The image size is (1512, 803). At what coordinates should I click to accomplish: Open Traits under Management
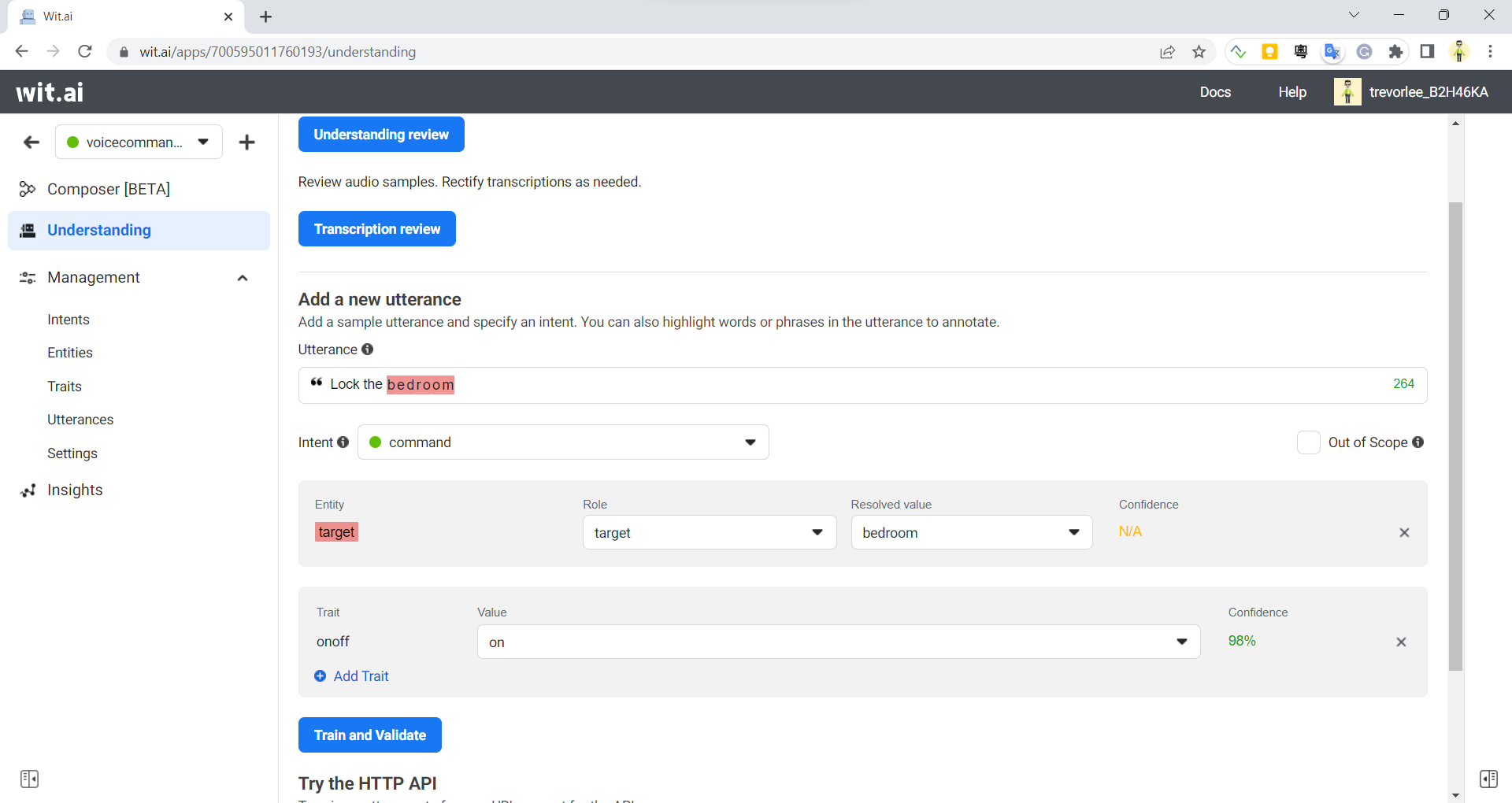[65, 387]
